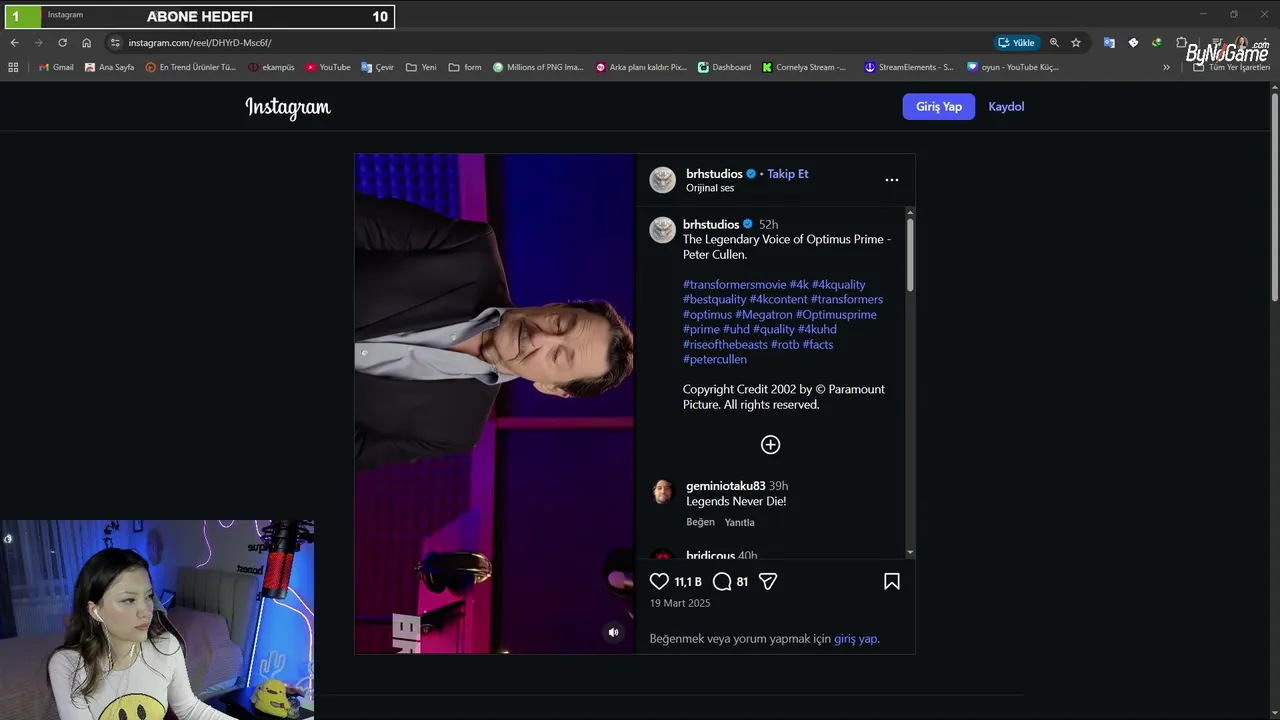Open the oyun - YouTube bookmark
Screen dimensions: 1280x720
[x=1013, y=67]
